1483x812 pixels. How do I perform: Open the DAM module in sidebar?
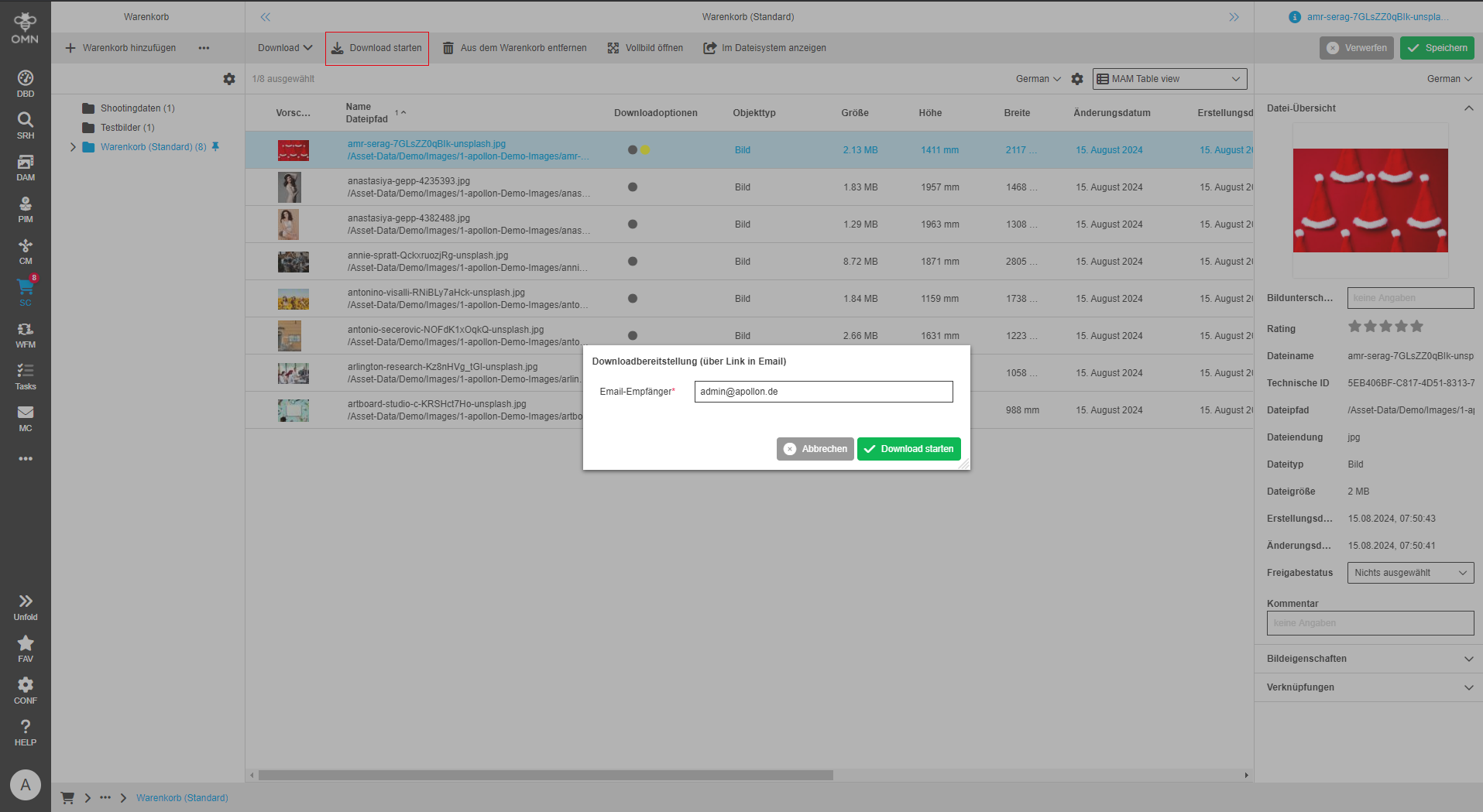coord(26,166)
